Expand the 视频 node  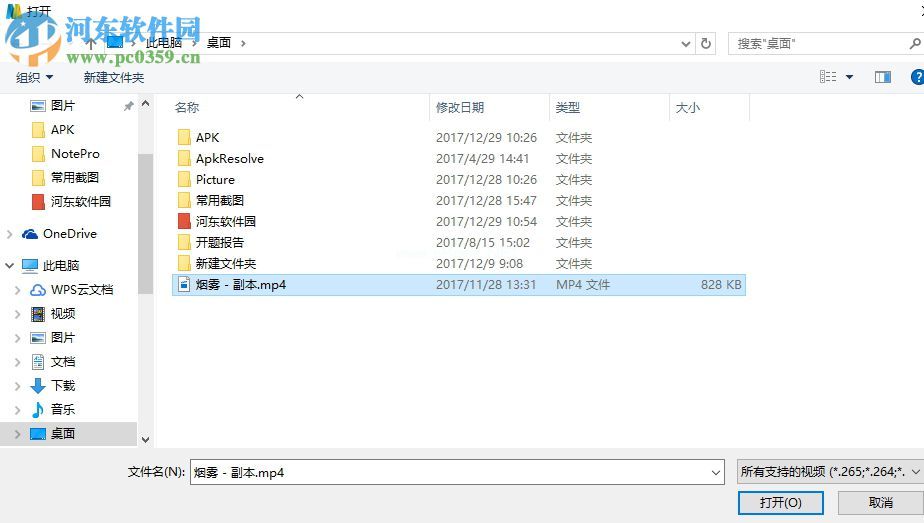tap(17, 314)
